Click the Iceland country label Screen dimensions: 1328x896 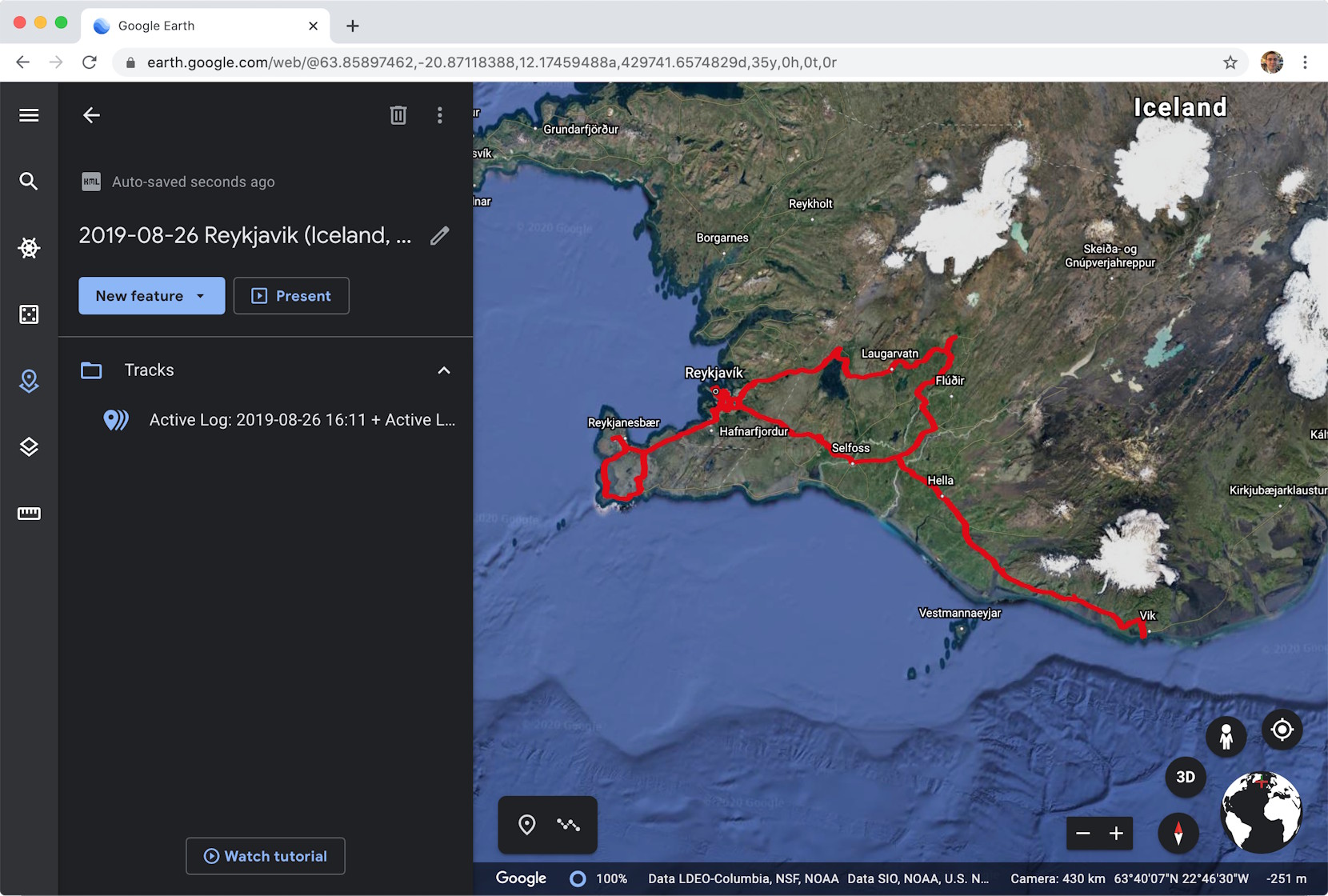[1180, 107]
